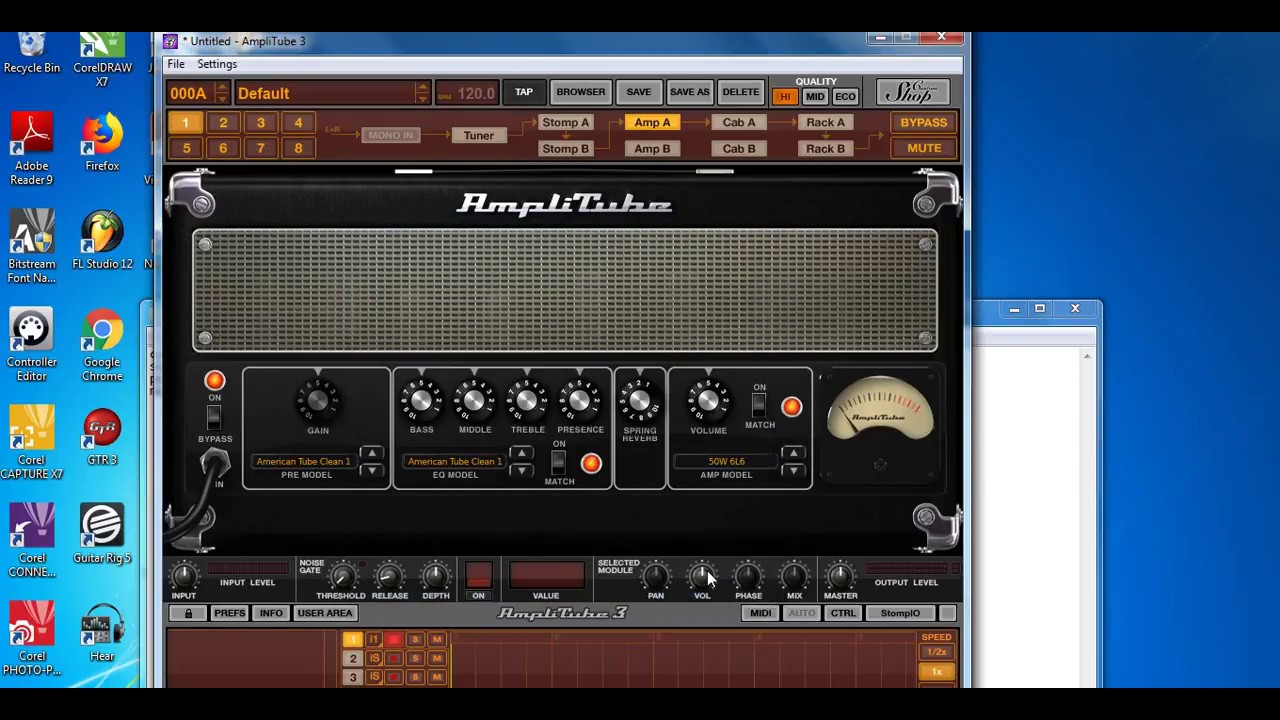Click the Spring Reverb knob
This screenshot has width=1280, height=720.
pos(640,402)
